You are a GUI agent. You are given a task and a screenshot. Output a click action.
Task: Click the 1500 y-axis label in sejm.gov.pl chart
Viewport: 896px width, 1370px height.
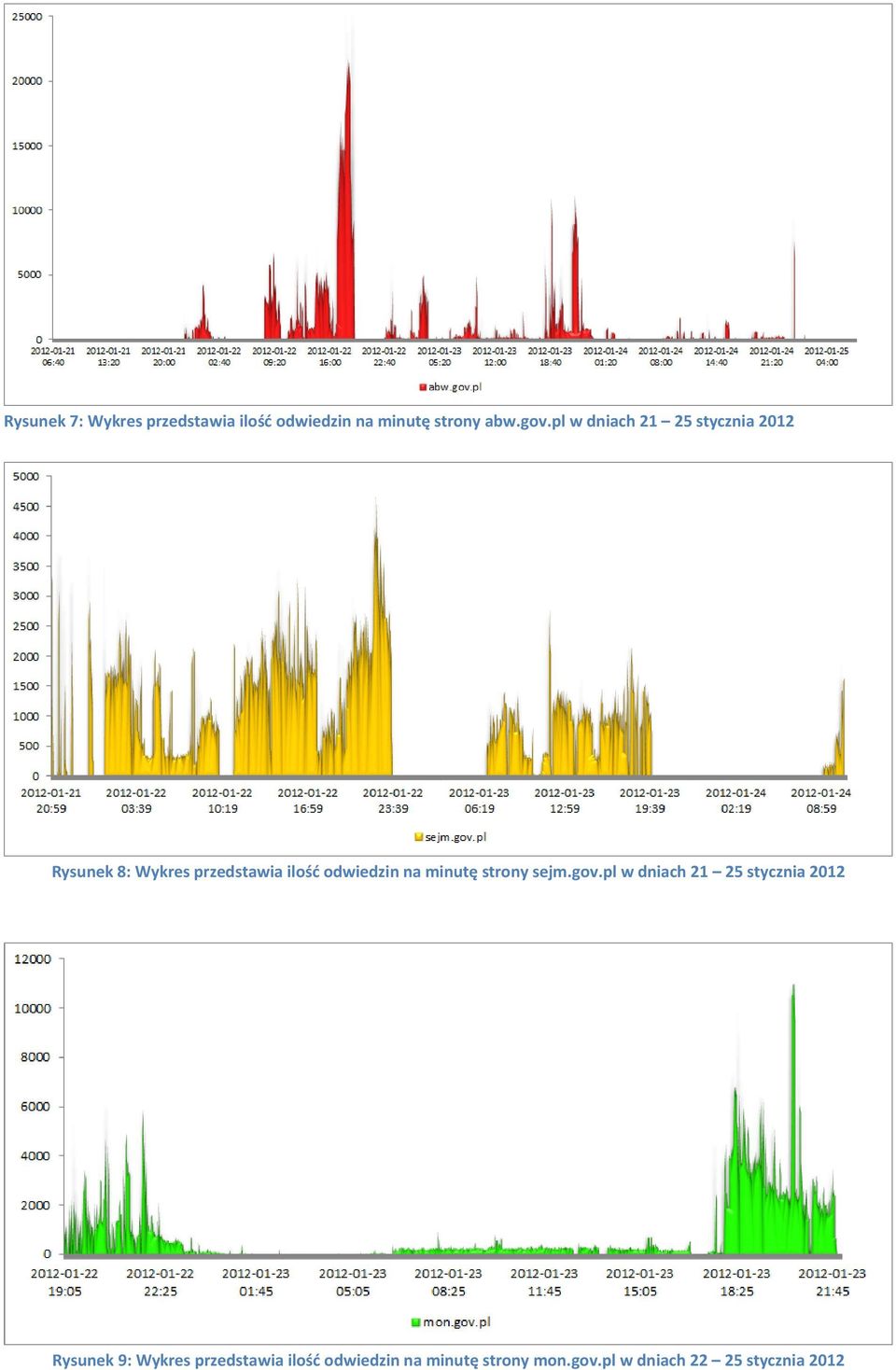tap(26, 686)
